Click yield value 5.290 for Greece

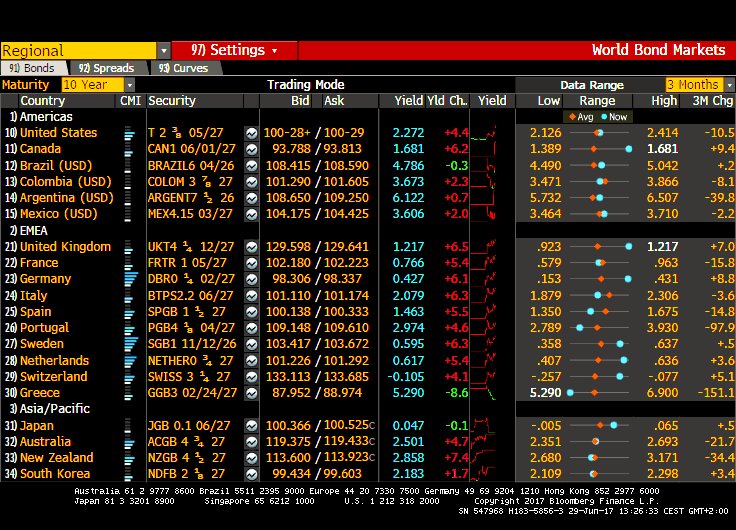point(408,392)
